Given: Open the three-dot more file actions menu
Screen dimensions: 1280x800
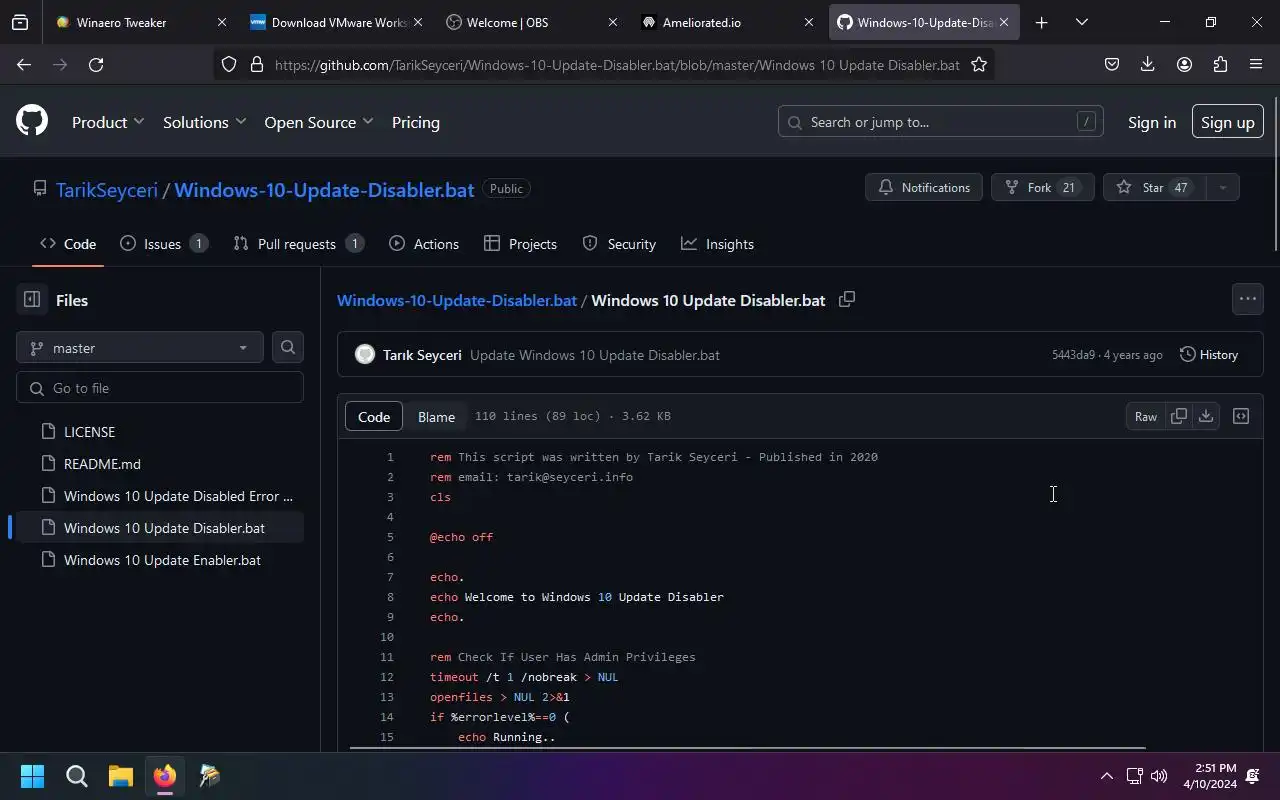Looking at the screenshot, I should (x=1247, y=299).
